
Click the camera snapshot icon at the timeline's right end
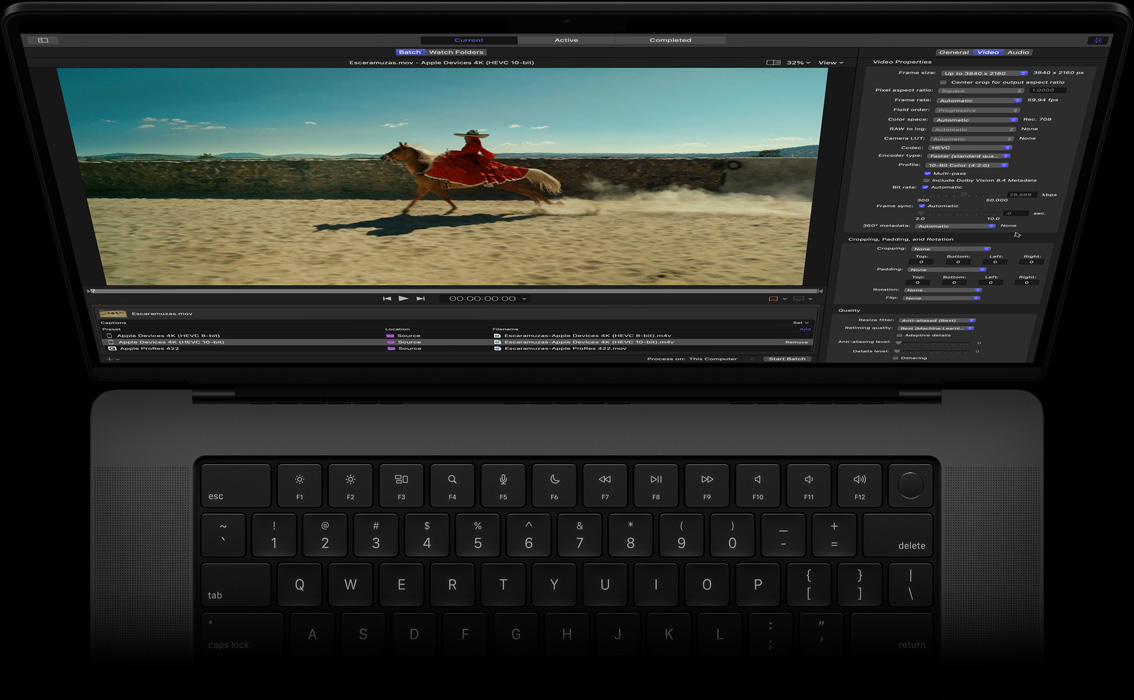796,298
